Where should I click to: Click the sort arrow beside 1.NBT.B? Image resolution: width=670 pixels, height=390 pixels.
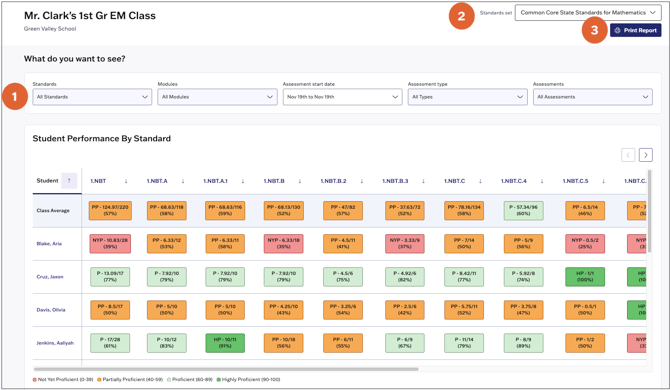300,181
